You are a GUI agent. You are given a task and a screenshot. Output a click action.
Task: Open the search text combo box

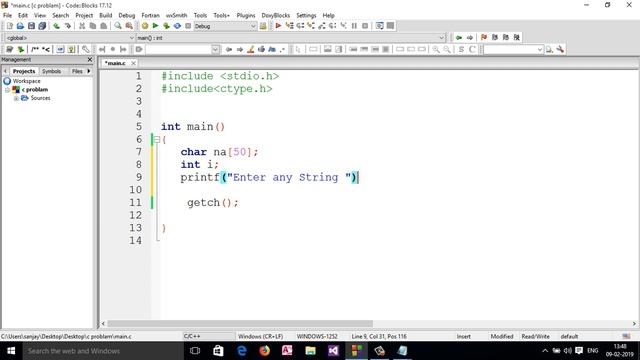(183, 49)
